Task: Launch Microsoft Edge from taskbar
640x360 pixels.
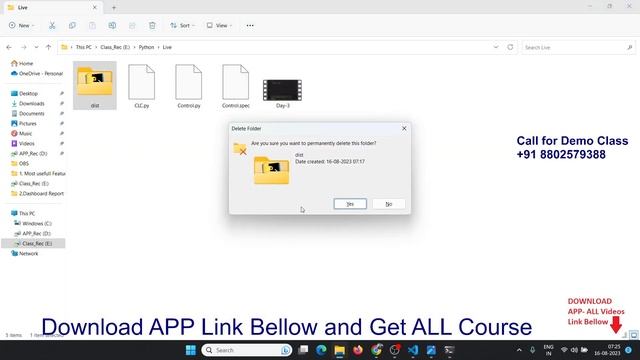Action: [321, 350]
